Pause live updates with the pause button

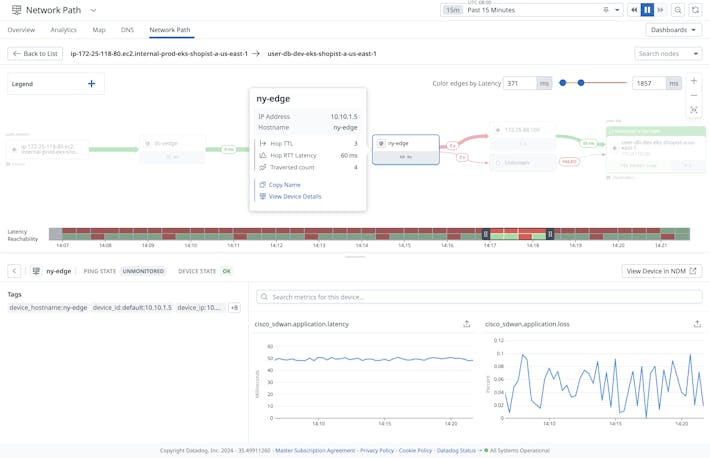pos(647,10)
